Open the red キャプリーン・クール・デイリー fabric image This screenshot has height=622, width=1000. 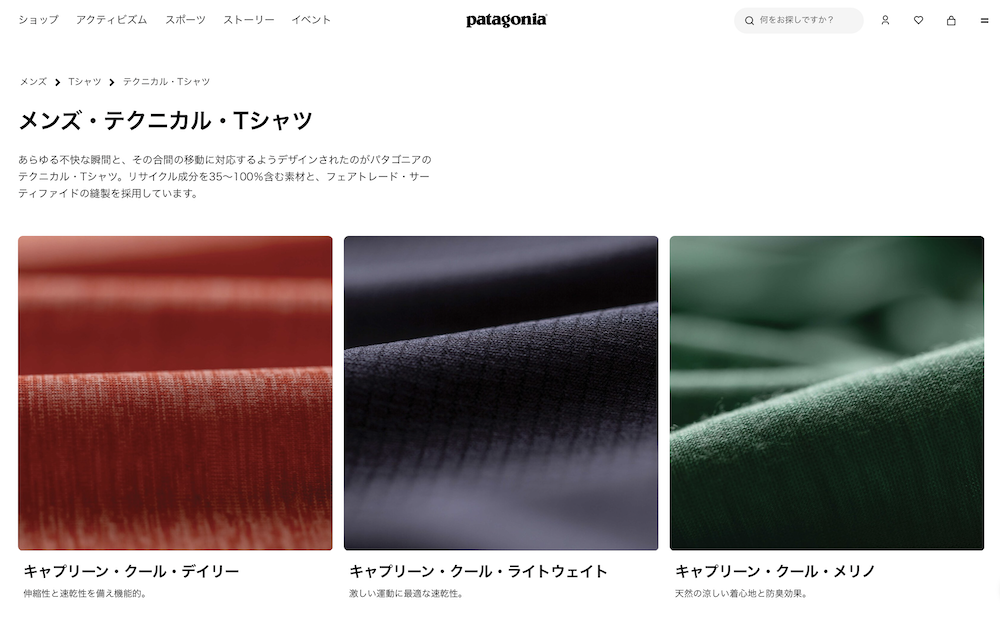tap(175, 393)
